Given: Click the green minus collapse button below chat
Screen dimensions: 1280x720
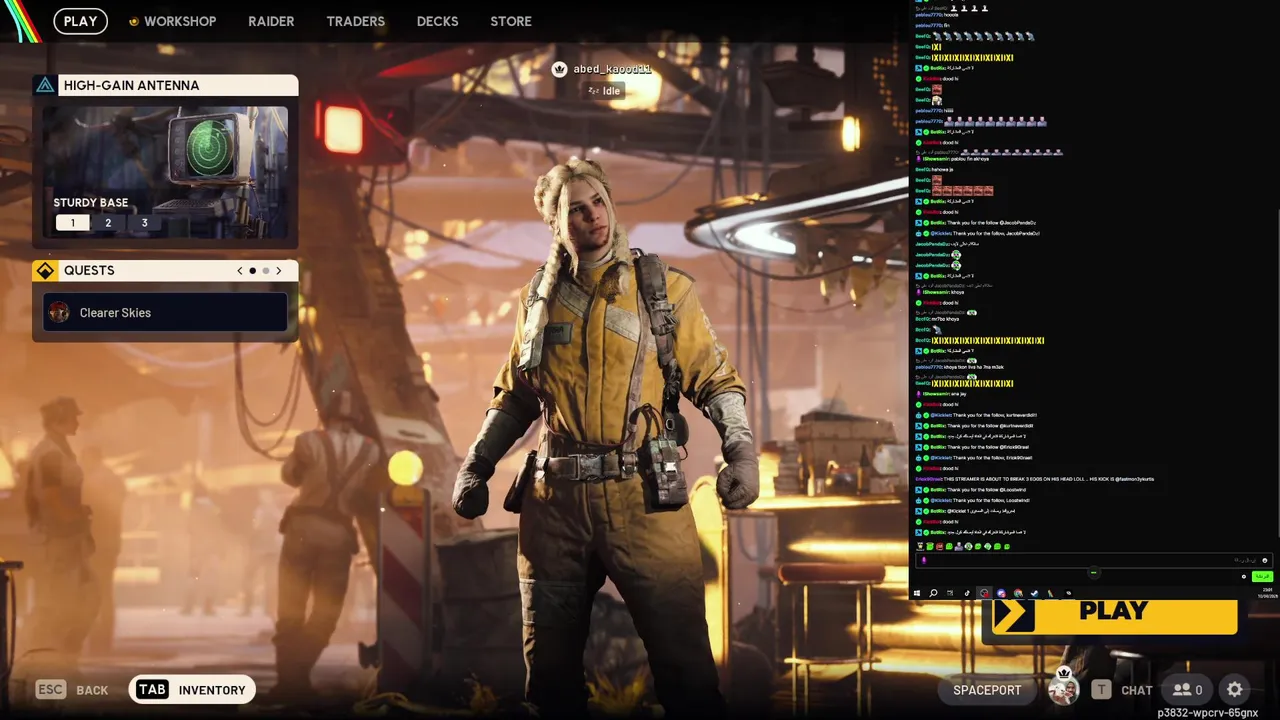Looking at the screenshot, I should 1094,572.
